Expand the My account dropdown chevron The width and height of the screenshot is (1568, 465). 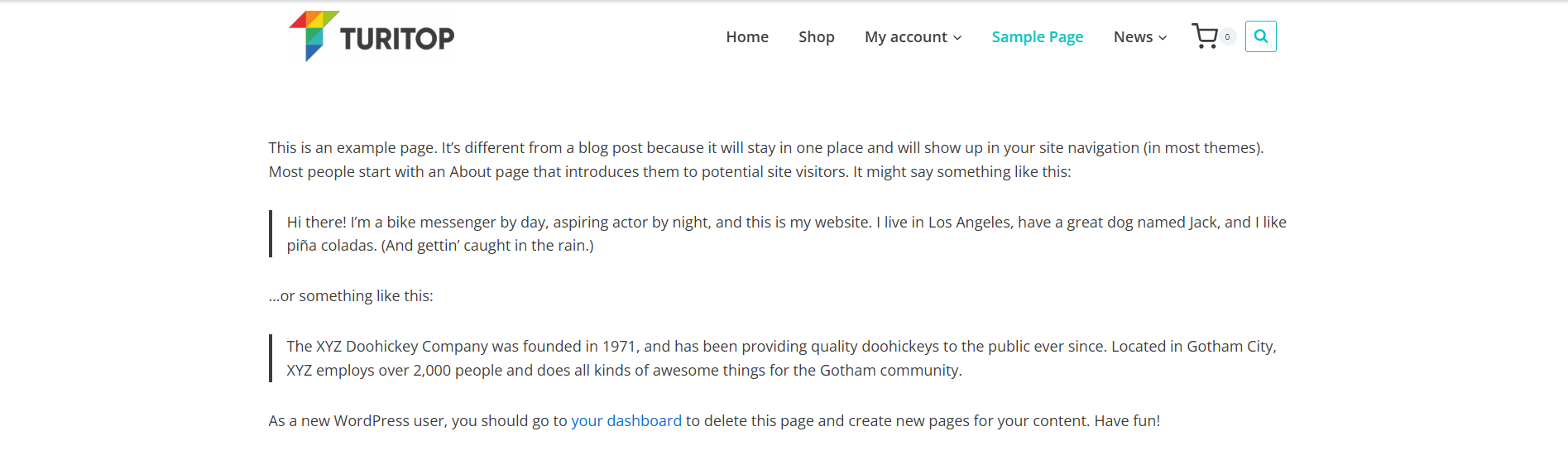(x=957, y=38)
